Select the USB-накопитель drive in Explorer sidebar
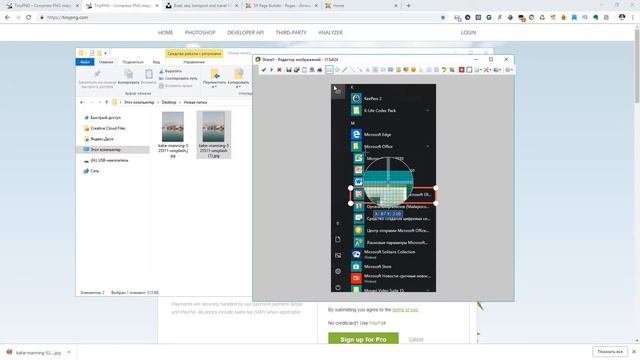Screen dimensions: 640x360 [x=109, y=160]
